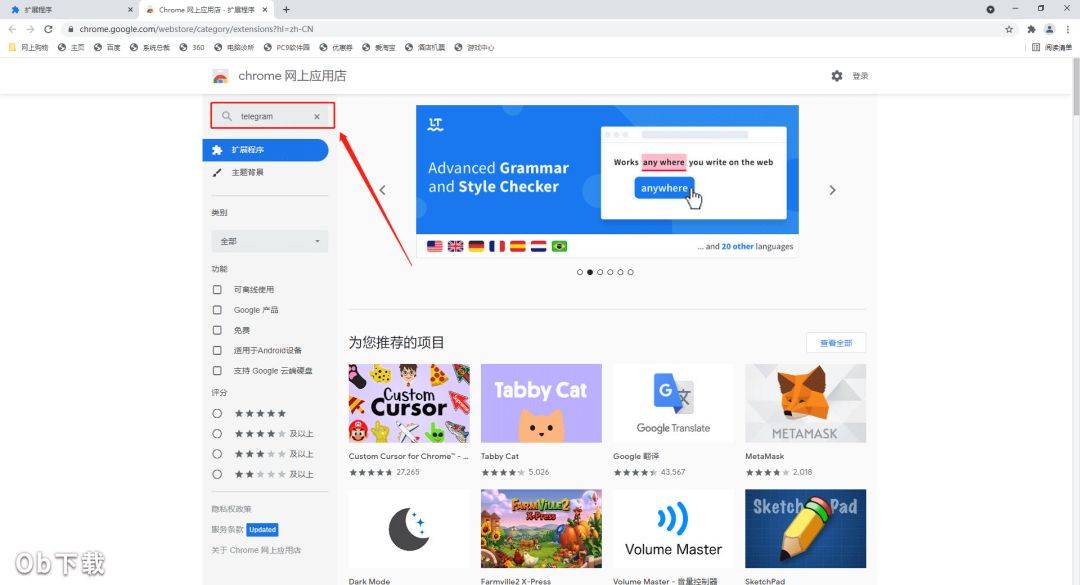Open the Chrome three-dot menu
This screenshot has width=1080, height=585.
1068,29
